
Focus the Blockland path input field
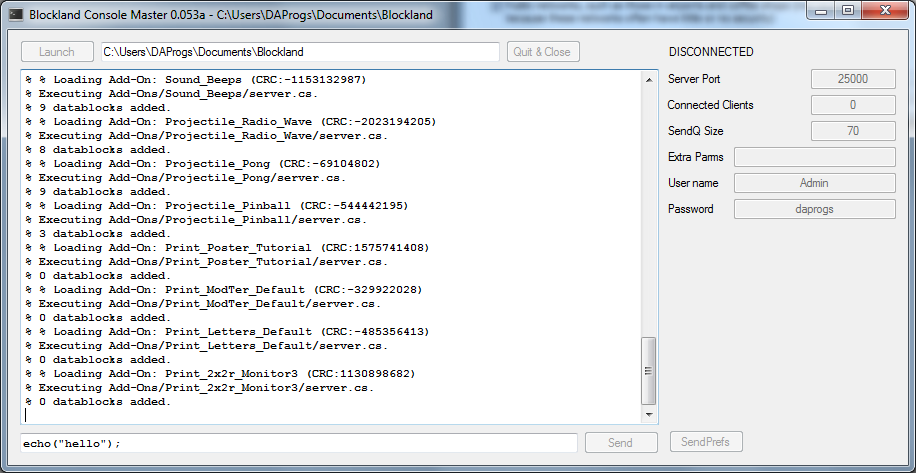(x=300, y=51)
